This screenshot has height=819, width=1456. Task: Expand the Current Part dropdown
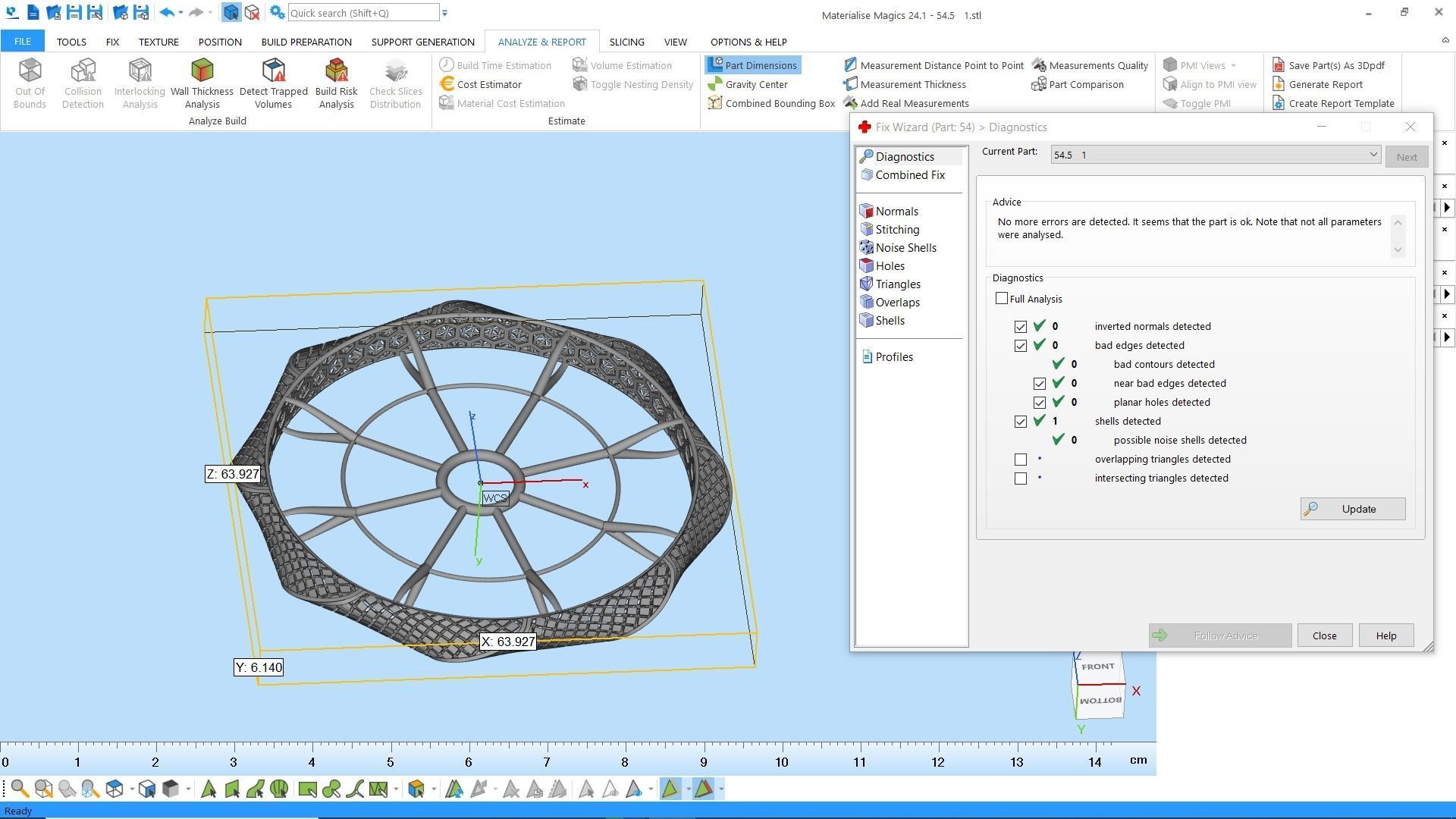1373,155
